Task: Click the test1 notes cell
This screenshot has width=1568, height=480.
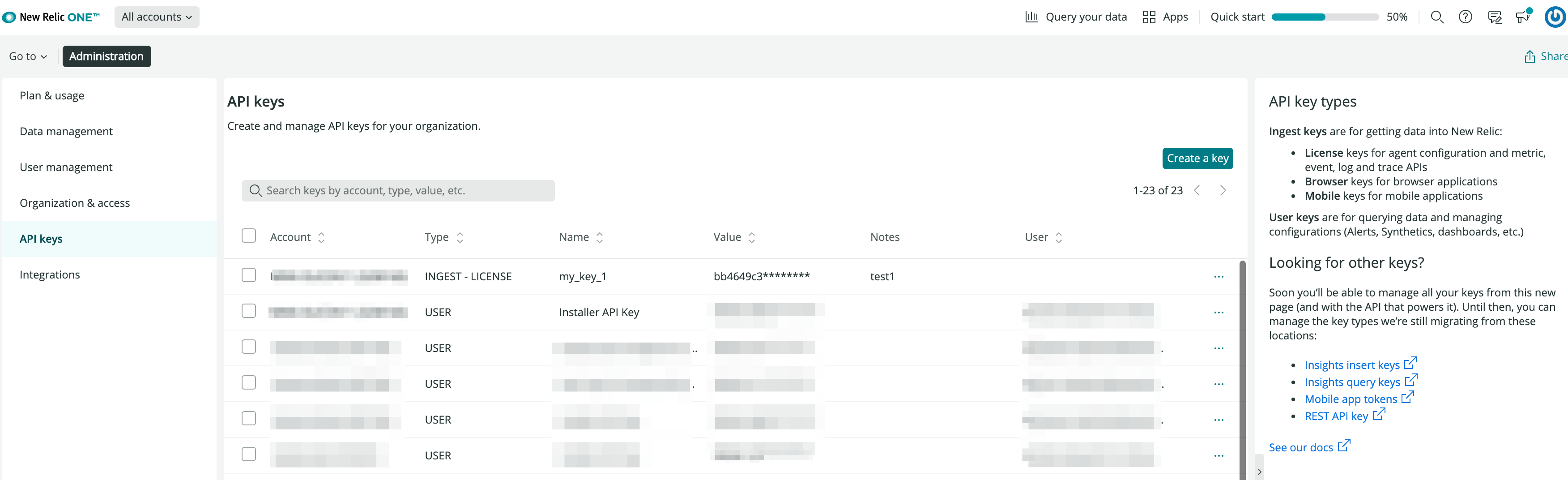Action: tap(882, 277)
